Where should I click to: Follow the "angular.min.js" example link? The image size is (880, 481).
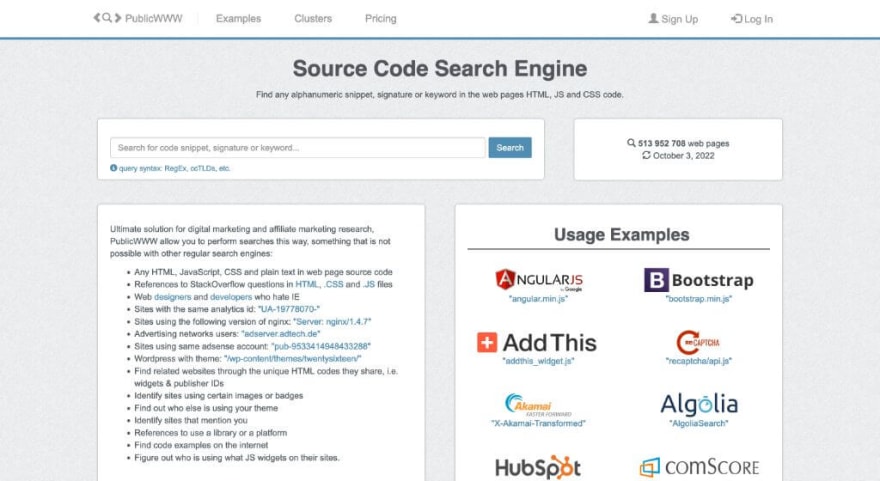coord(538,299)
